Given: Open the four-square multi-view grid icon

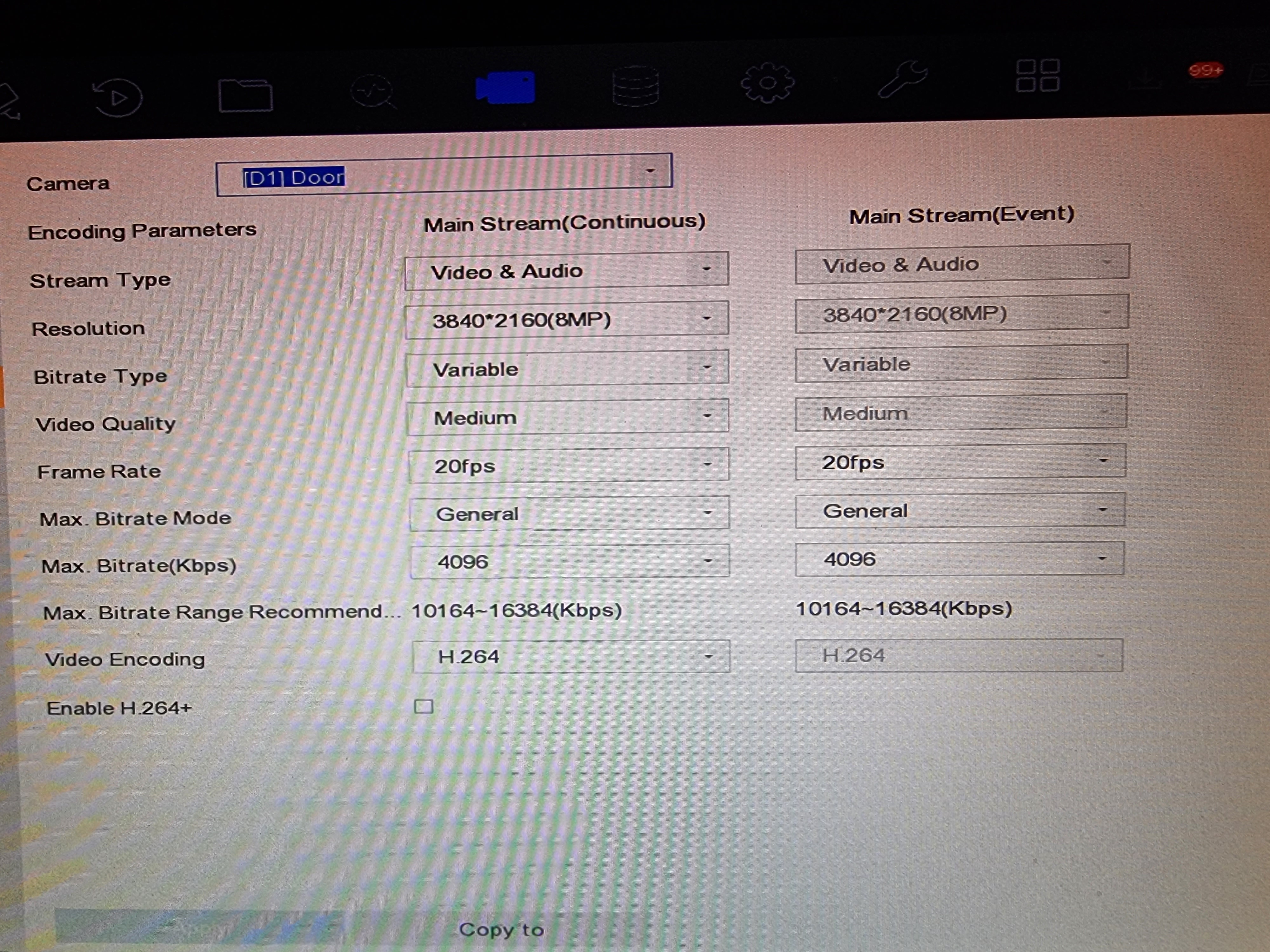Looking at the screenshot, I should click(x=1037, y=75).
